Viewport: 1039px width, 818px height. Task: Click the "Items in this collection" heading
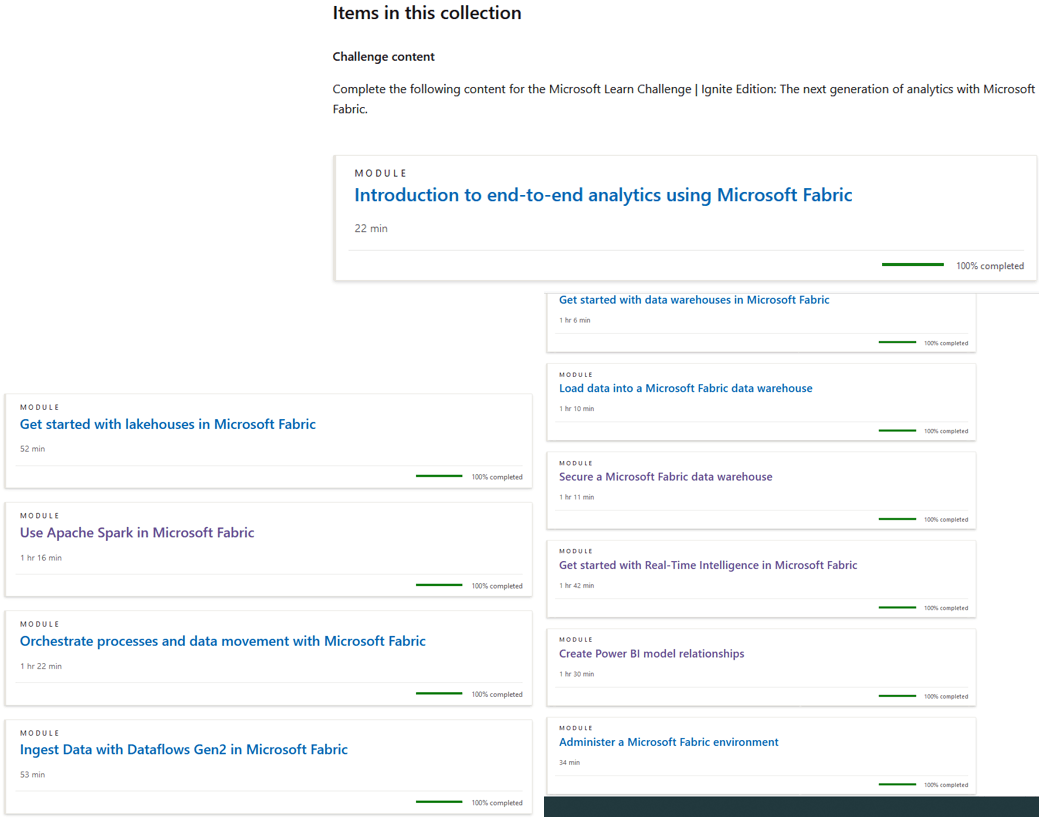[x=427, y=13]
